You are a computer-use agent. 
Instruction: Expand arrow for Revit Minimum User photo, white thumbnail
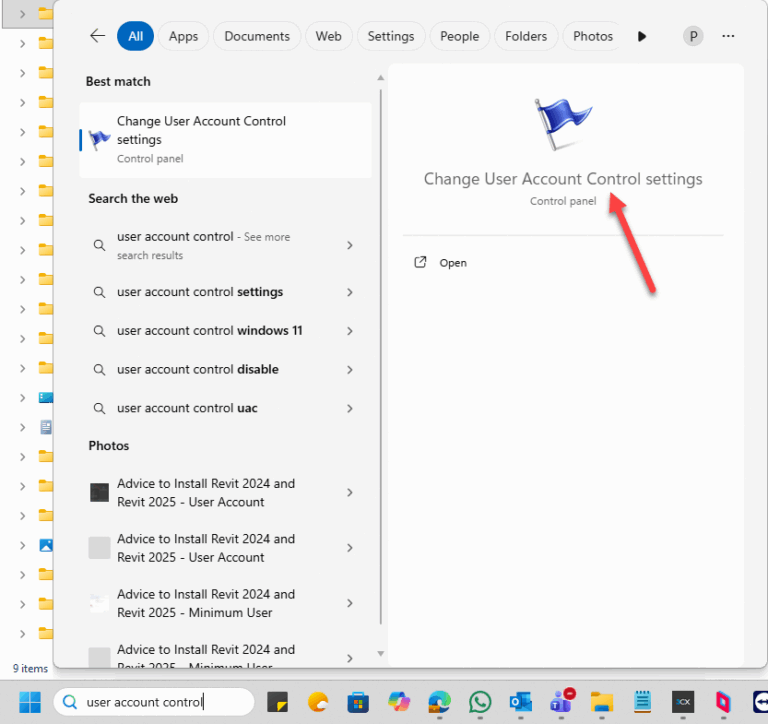tap(350, 603)
